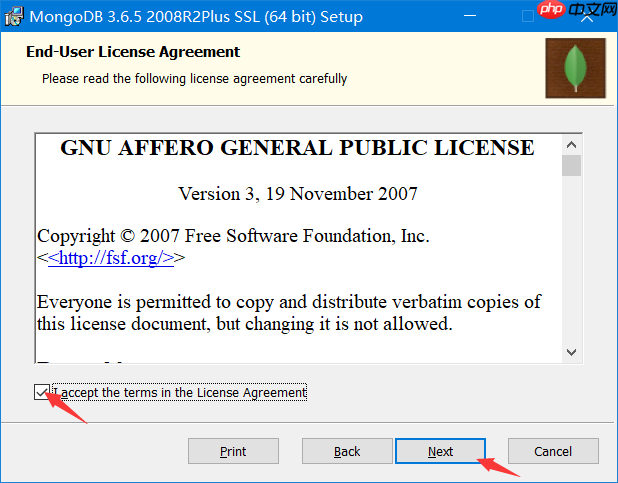Viewport: 618px width, 483px height.
Task: Click the 'Everyone is permitted to copy' paragraph
Action: pyautogui.click(x=289, y=313)
